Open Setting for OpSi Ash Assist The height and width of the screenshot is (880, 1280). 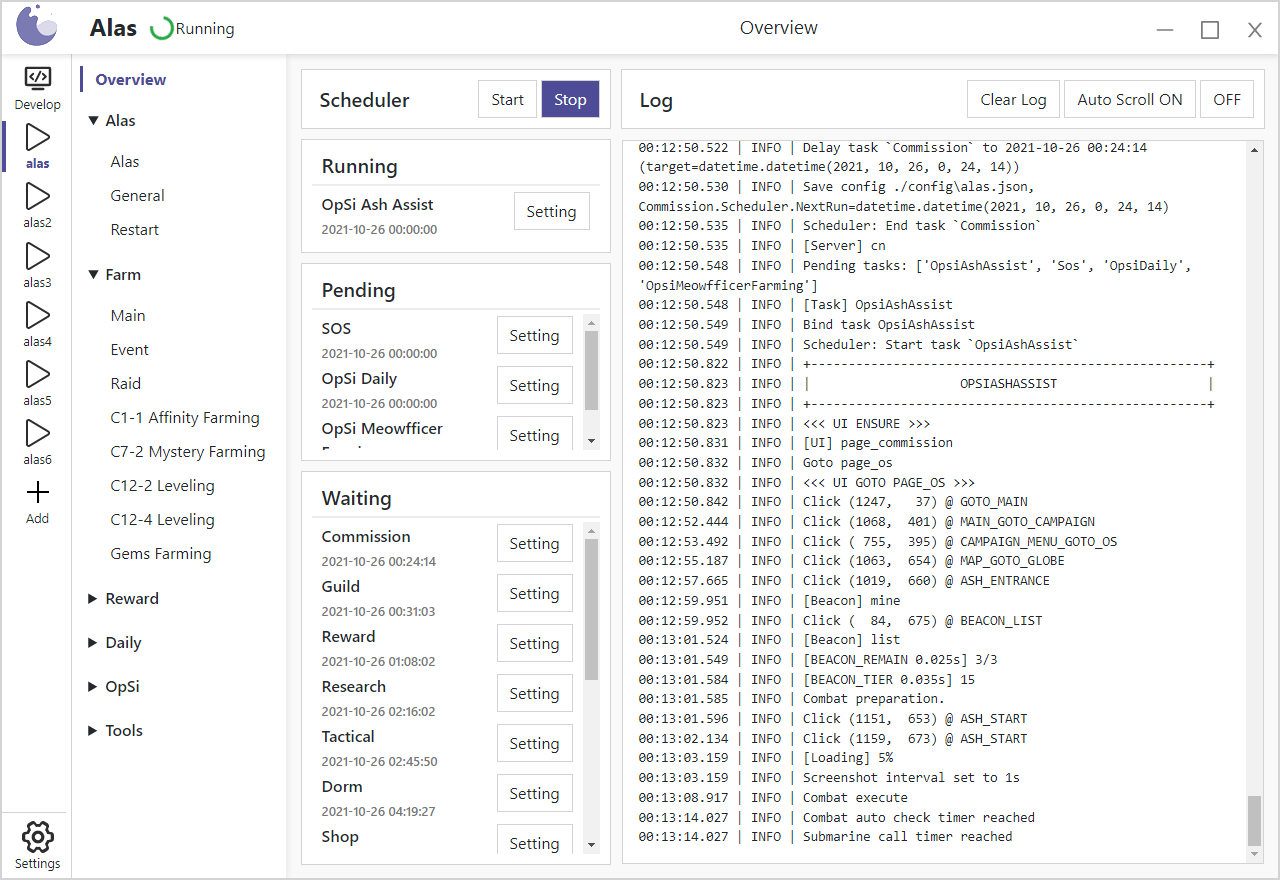pyautogui.click(x=551, y=212)
